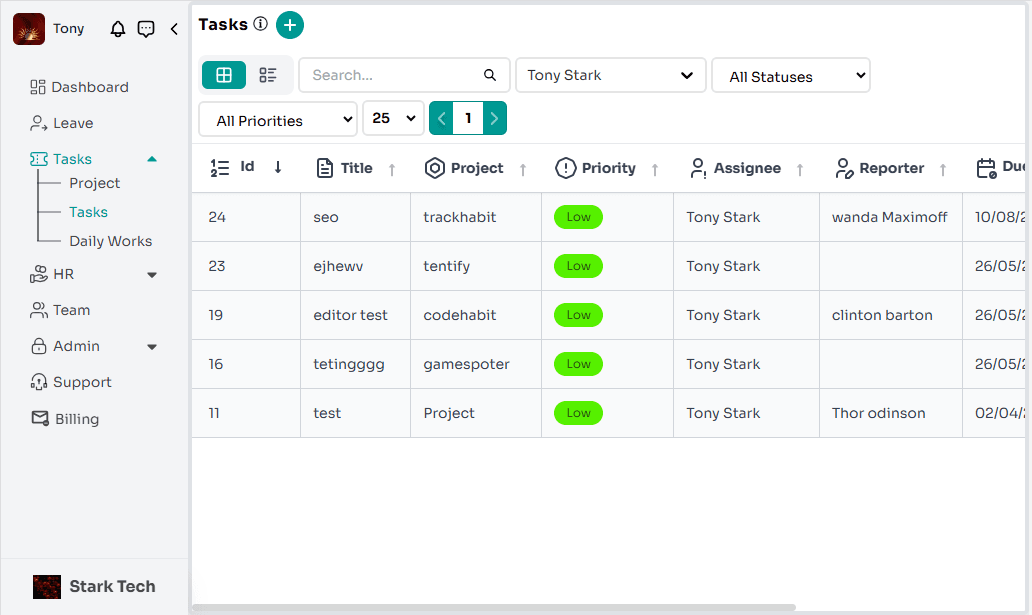Open the Dashboard from the sidebar

pos(89,87)
